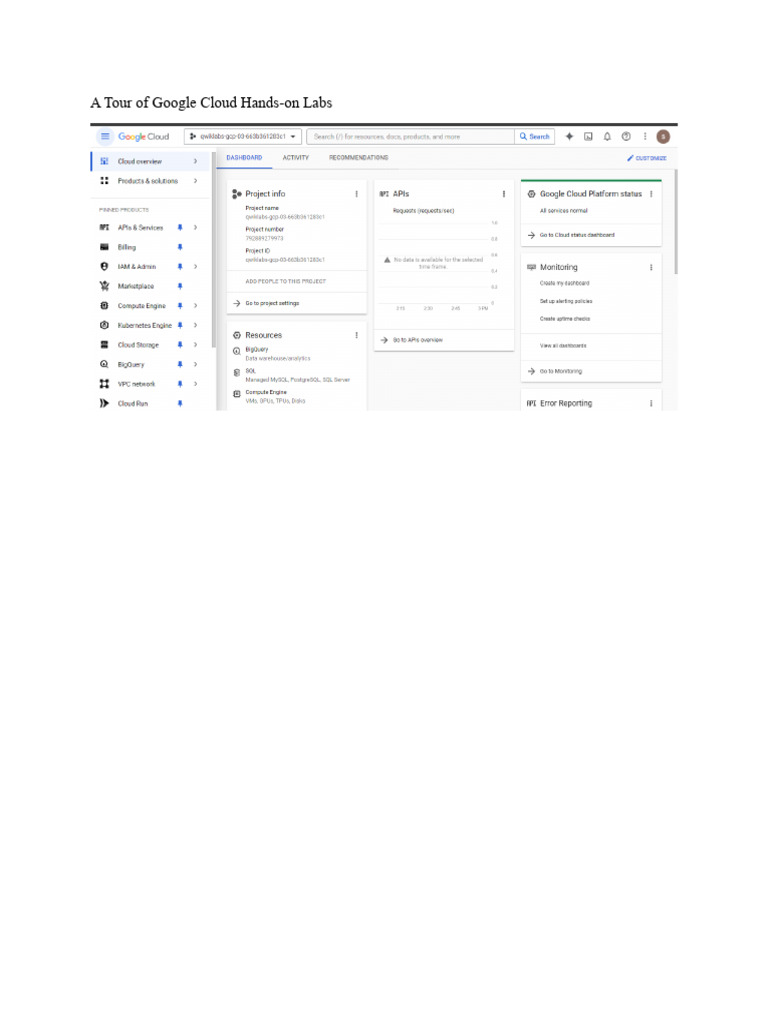This screenshot has width=768, height=1024.
Task: Expand Products & solutions submenu chevron
Action: pos(195,181)
